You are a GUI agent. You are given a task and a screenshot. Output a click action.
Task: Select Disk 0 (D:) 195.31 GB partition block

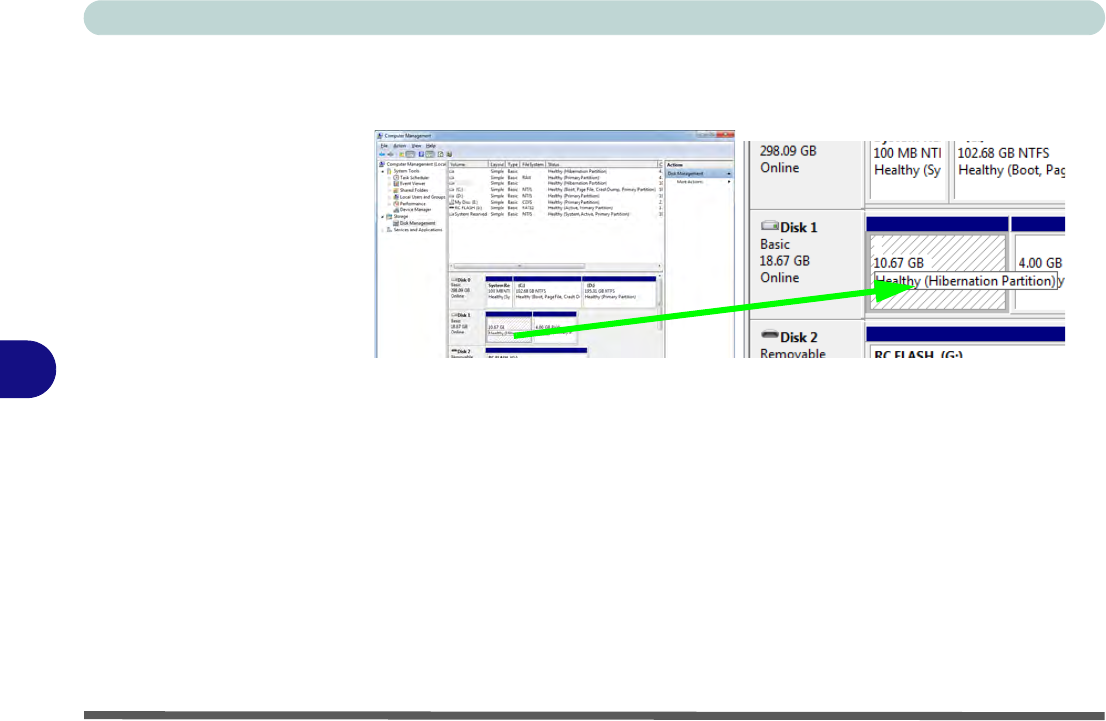tap(620, 290)
